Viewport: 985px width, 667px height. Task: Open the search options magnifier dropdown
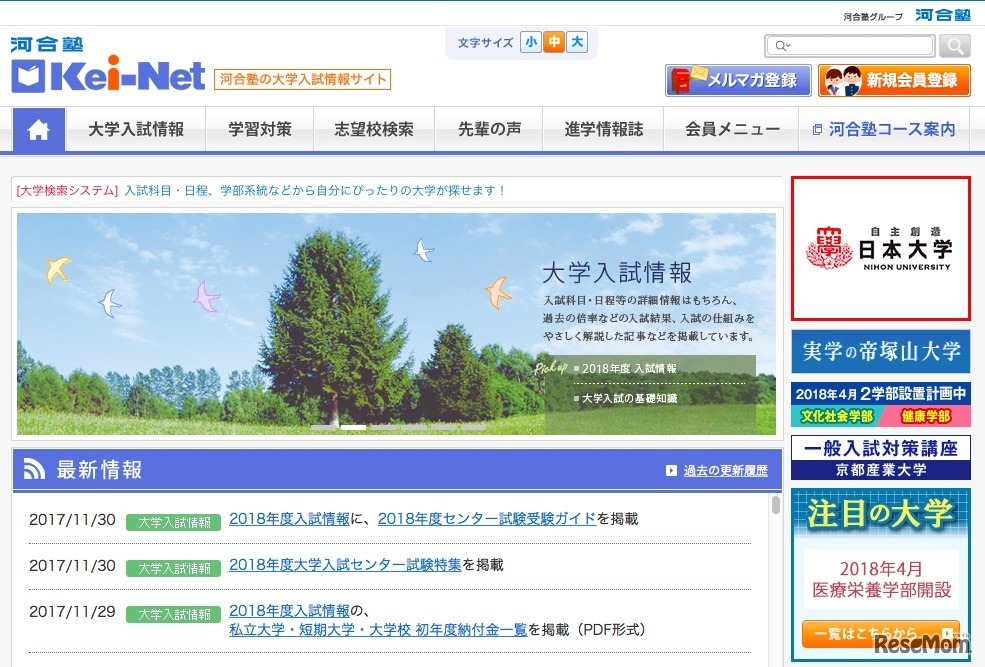783,46
